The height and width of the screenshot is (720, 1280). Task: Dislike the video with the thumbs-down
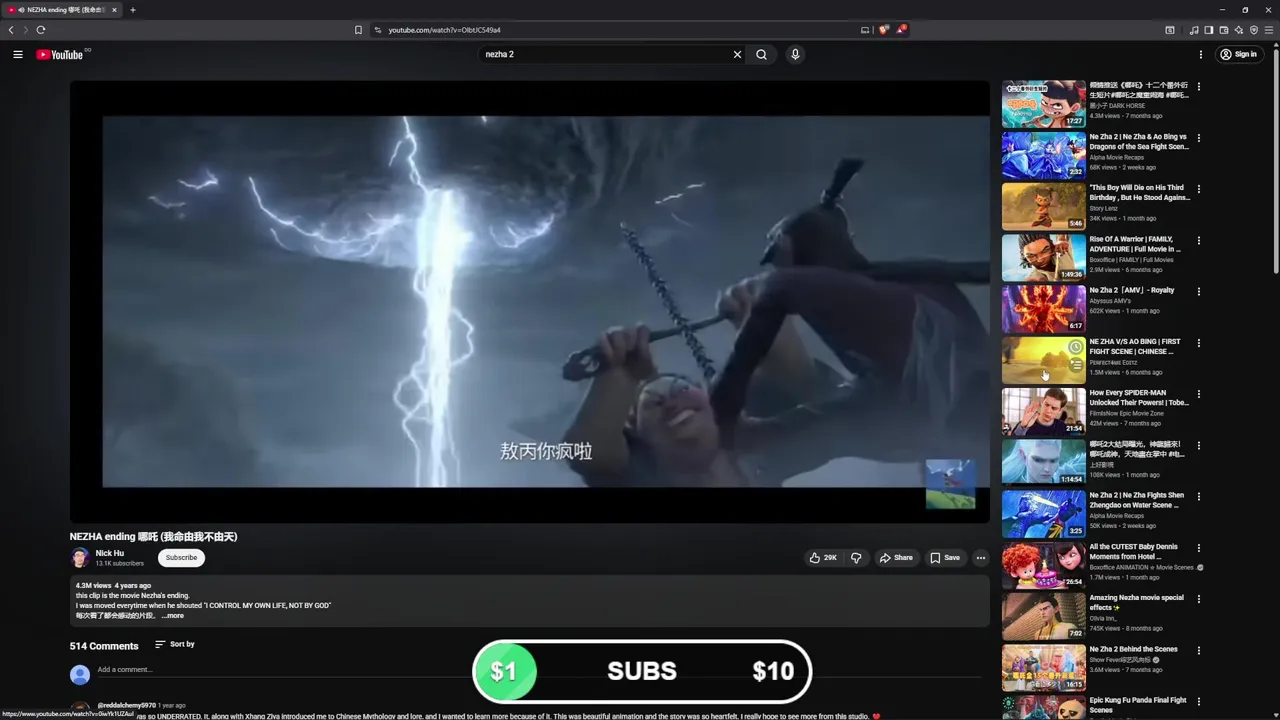point(856,558)
